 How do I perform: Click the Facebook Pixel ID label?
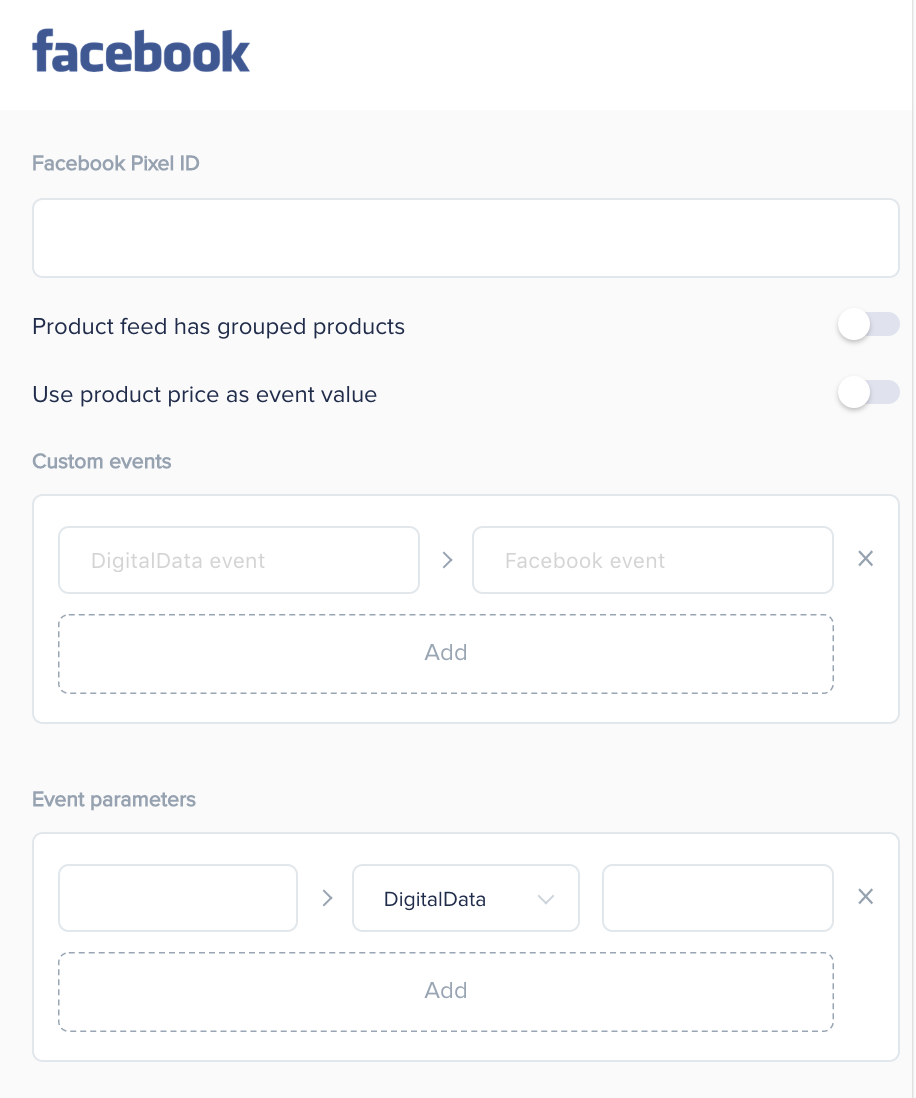tap(116, 164)
